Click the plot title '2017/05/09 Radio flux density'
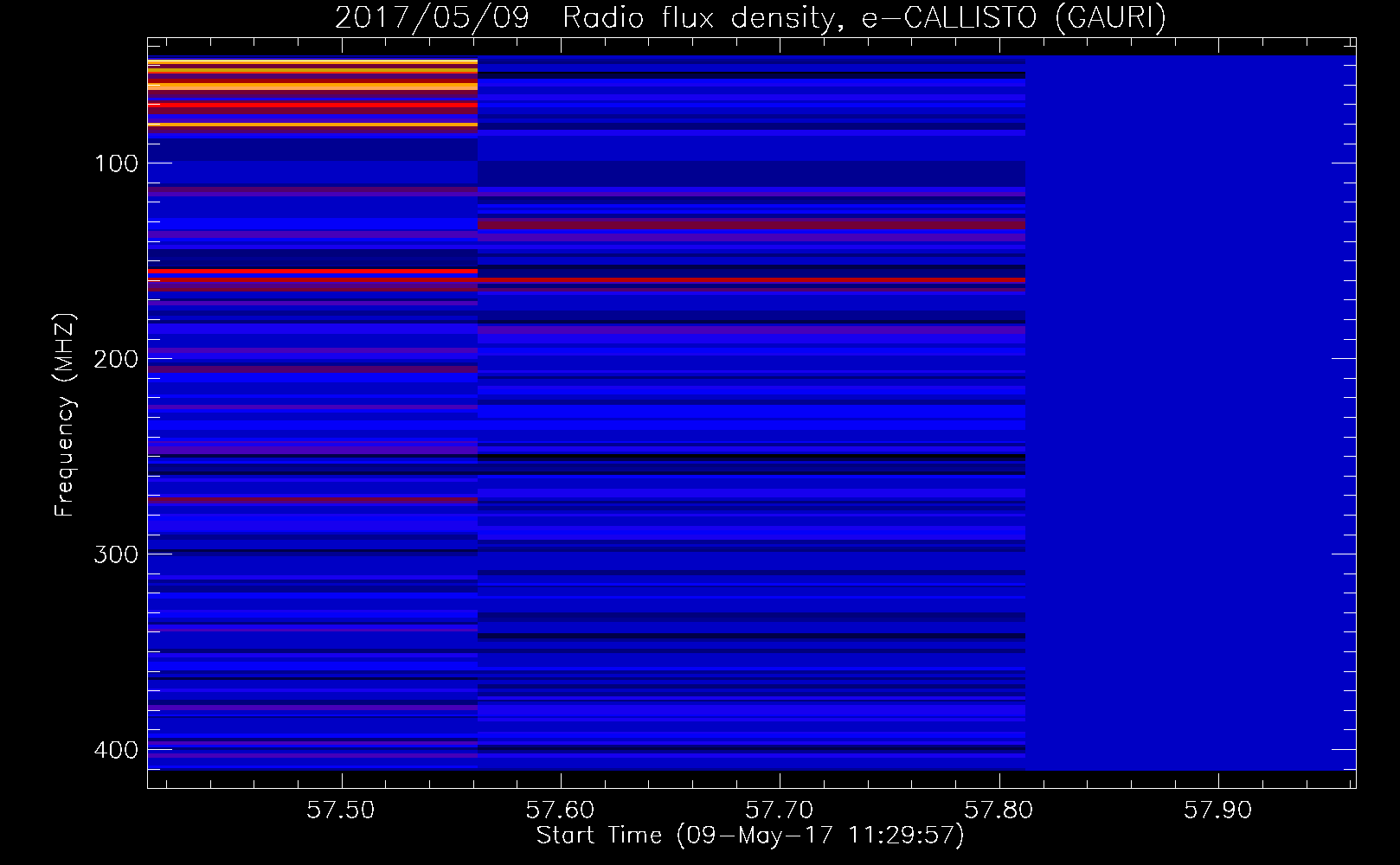Viewport: 1400px width, 865px height. [x=750, y=17]
